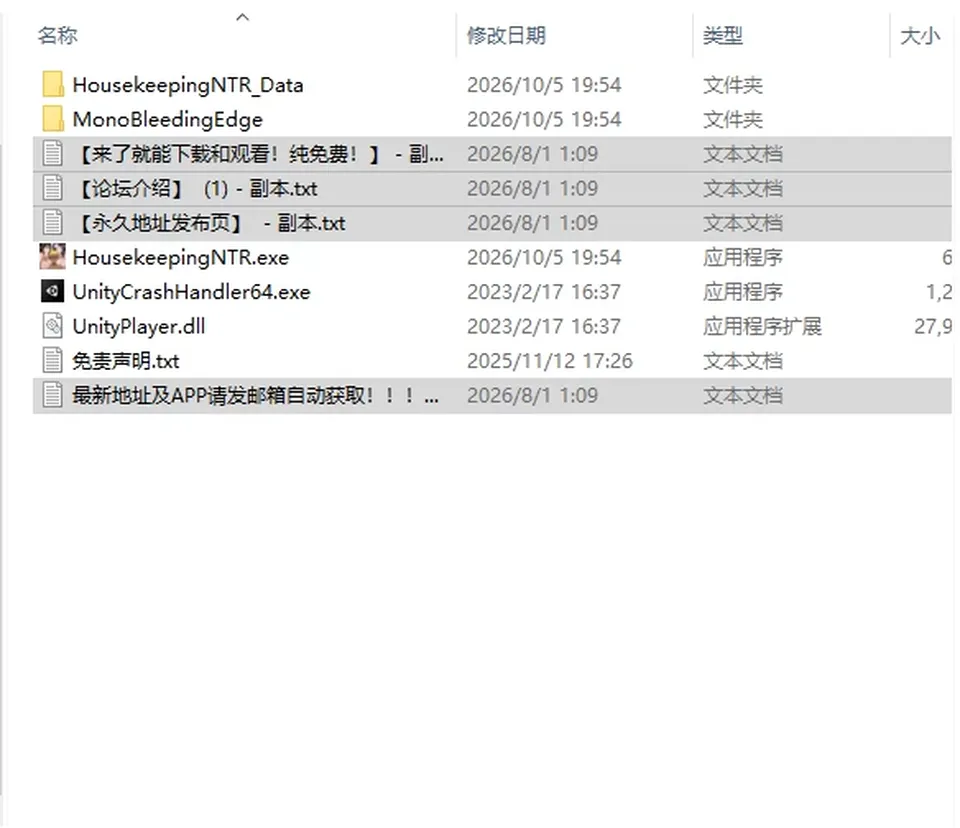
Task: Select the file 最新地址及APP请发邮箱自动获取
Action: tap(255, 395)
